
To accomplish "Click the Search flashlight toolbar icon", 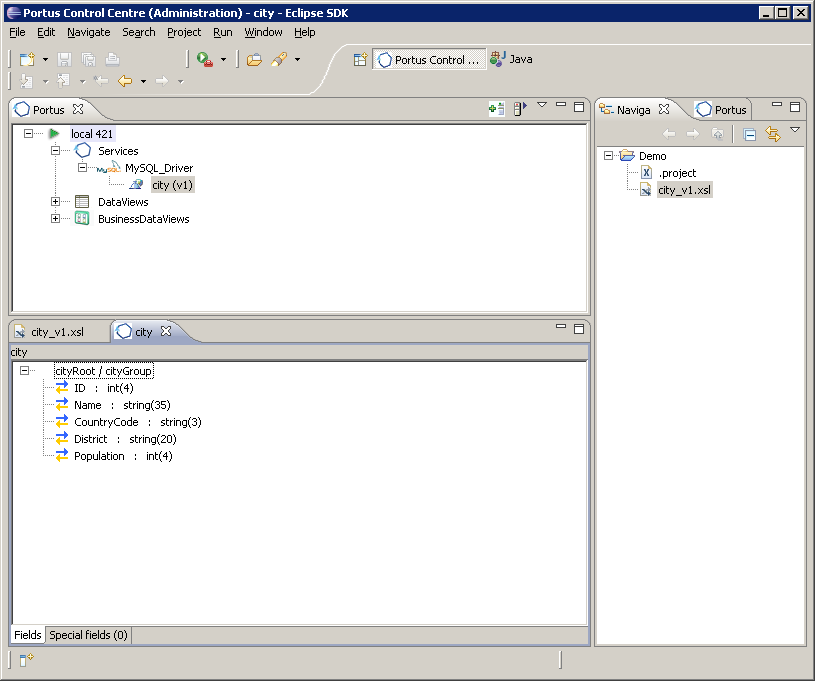I will (279, 60).
